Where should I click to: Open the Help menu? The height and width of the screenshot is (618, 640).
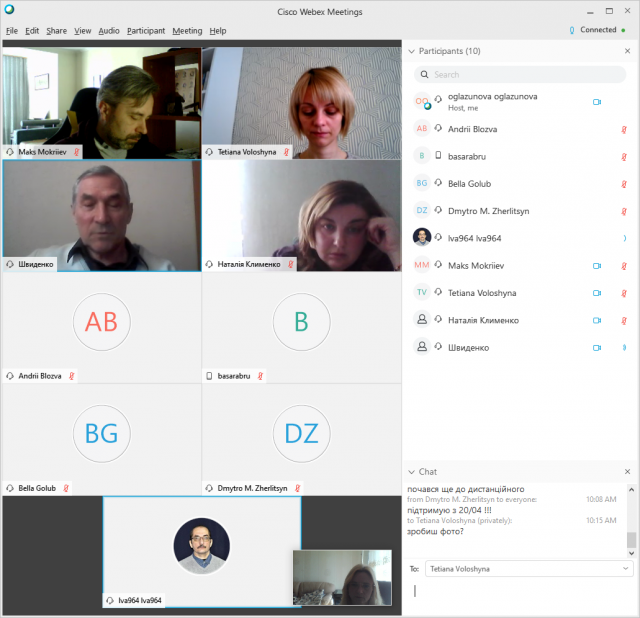point(218,31)
